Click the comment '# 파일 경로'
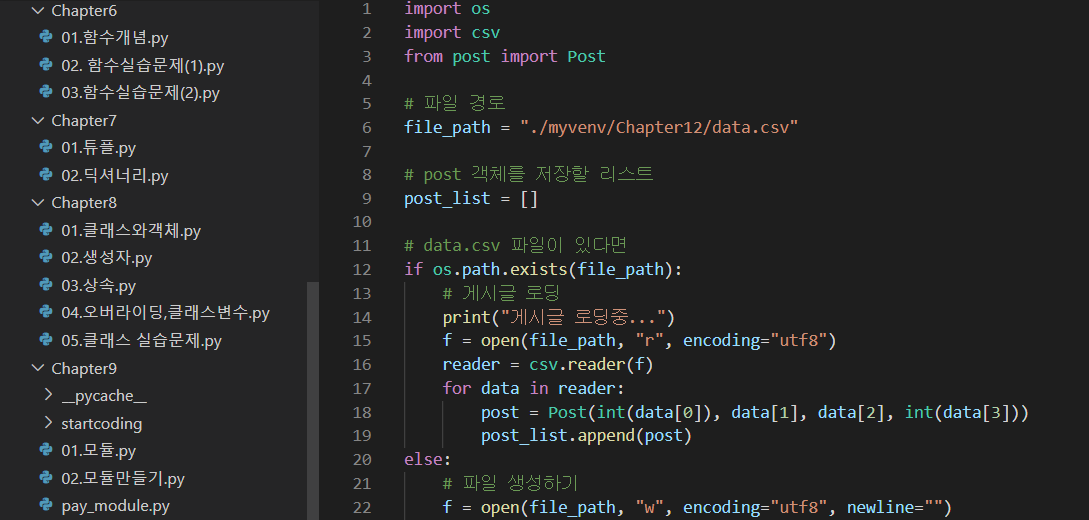This screenshot has height=520, width=1089. click(454, 104)
